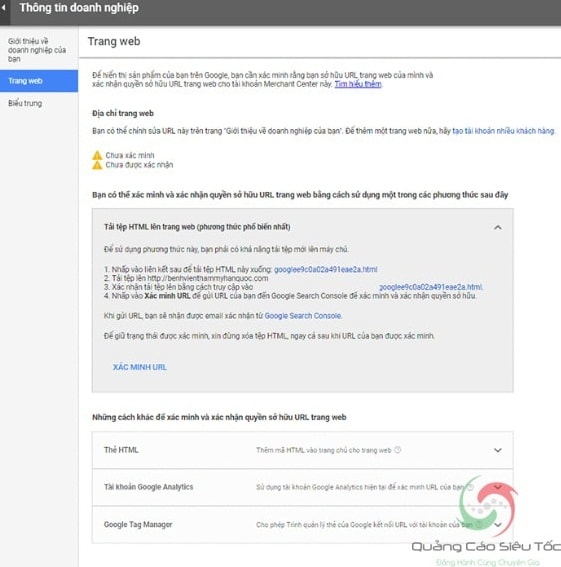The height and width of the screenshot is (567, 561).
Task: Open the Tìm hiểu thêm link
Action: pyautogui.click(x=358, y=84)
